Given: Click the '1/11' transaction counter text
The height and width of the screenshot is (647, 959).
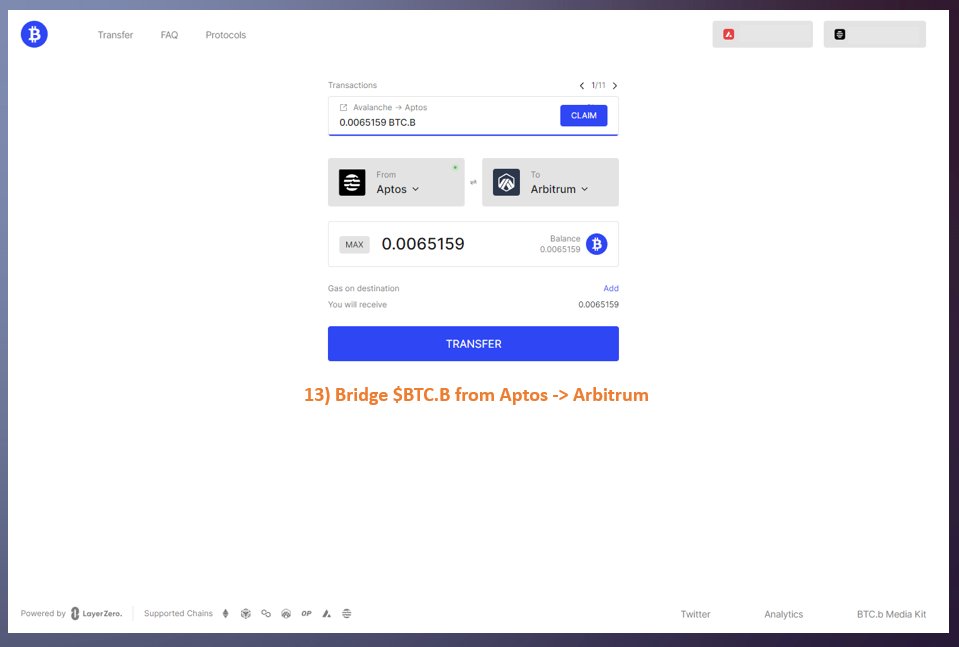Looking at the screenshot, I should [x=598, y=86].
